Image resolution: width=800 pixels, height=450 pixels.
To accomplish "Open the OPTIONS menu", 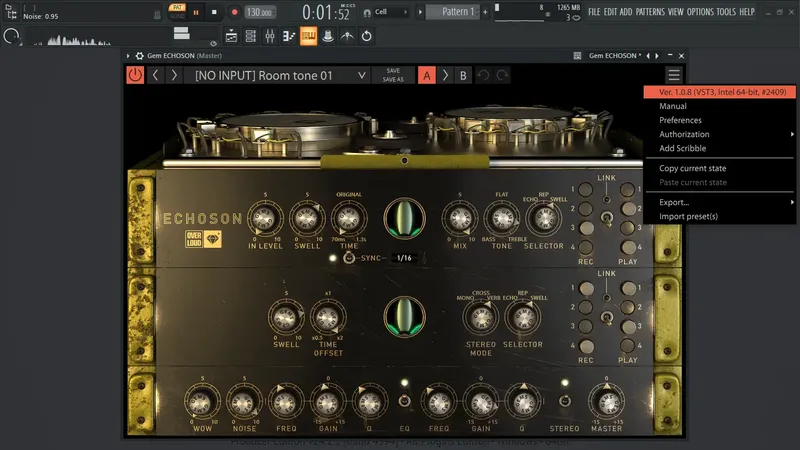I will [x=700, y=12].
